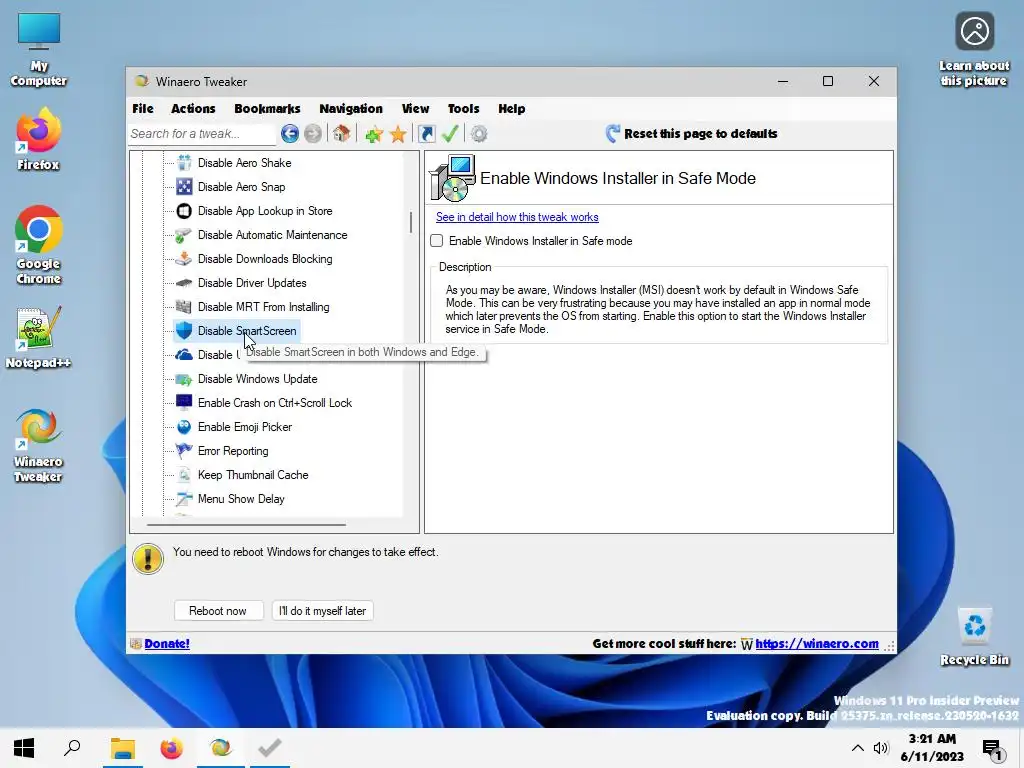The height and width of the screenshot is (768, 1024).
Task: Click the Search for a tweak field
Action: 202,134
